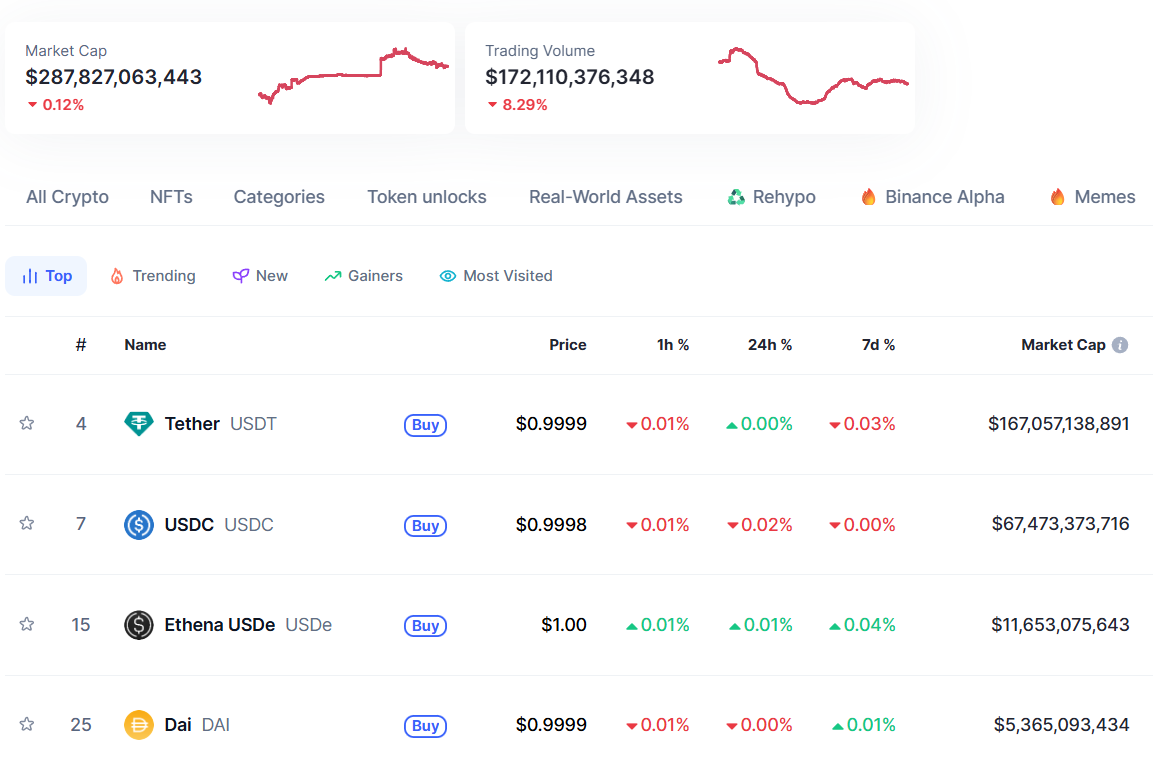Click USDC's price $0.9998

(x=551, y=525)
